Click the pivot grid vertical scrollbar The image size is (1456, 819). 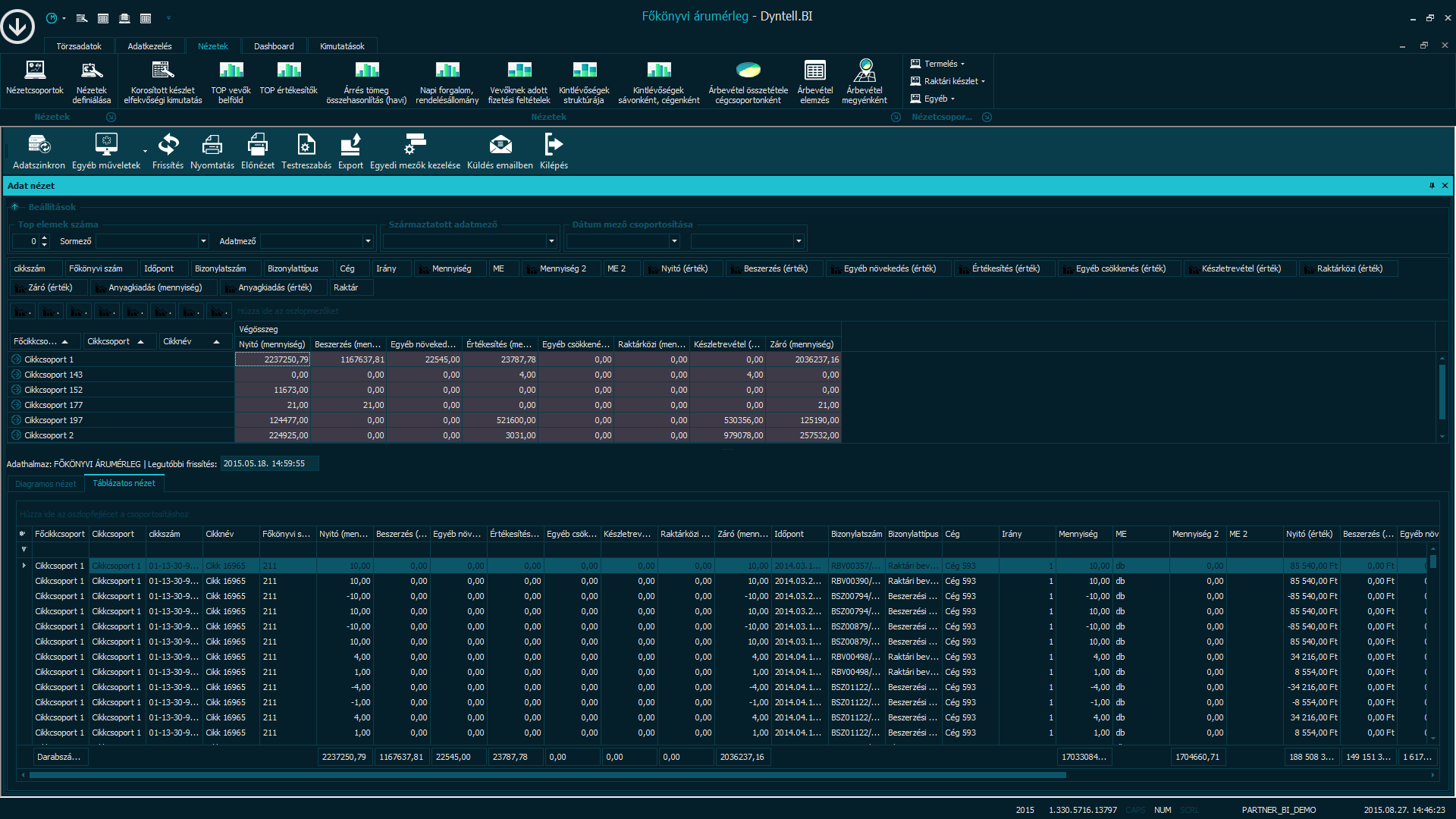click(x=1442, y=392)
